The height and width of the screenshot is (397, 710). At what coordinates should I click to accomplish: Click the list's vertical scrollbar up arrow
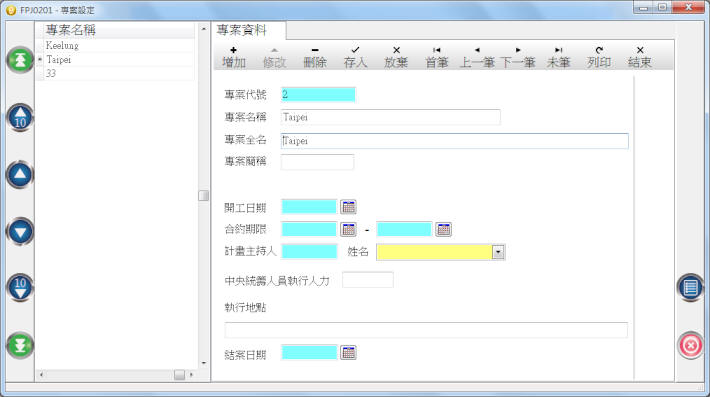204,29
